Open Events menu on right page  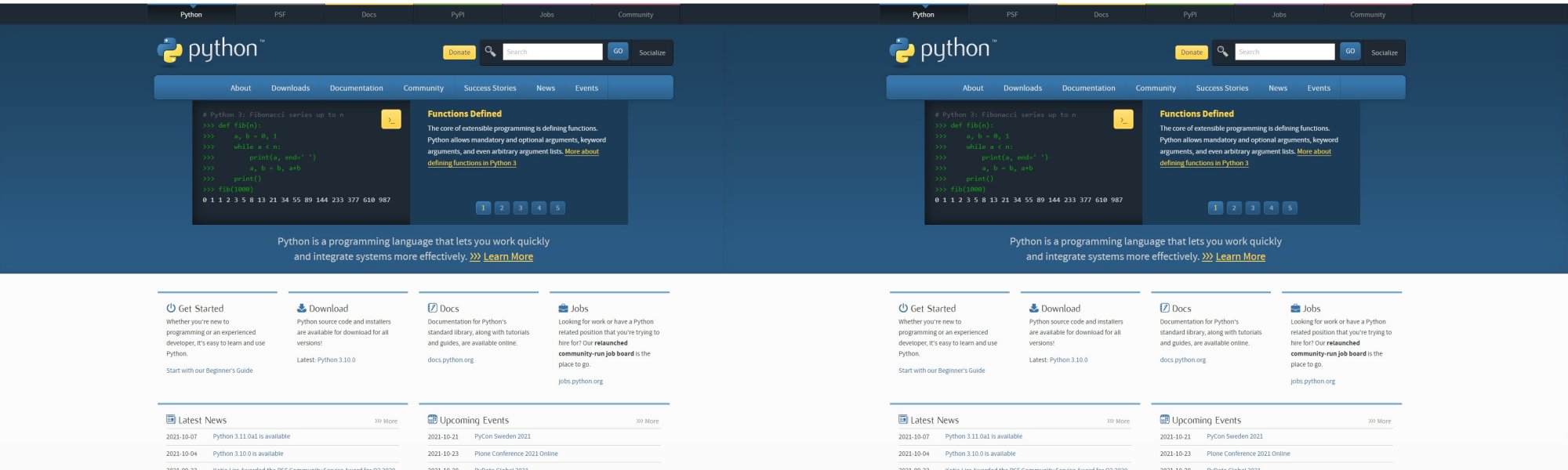pyautogui.click(x=1319, y=88)
